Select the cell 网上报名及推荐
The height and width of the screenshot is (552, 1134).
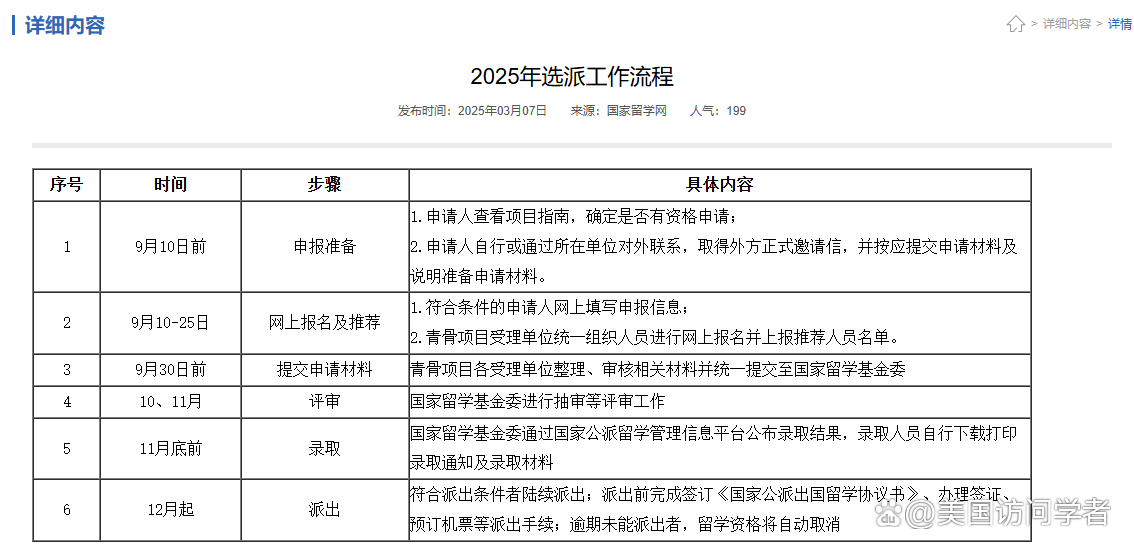pyautogui.click(x=325, y=323)
